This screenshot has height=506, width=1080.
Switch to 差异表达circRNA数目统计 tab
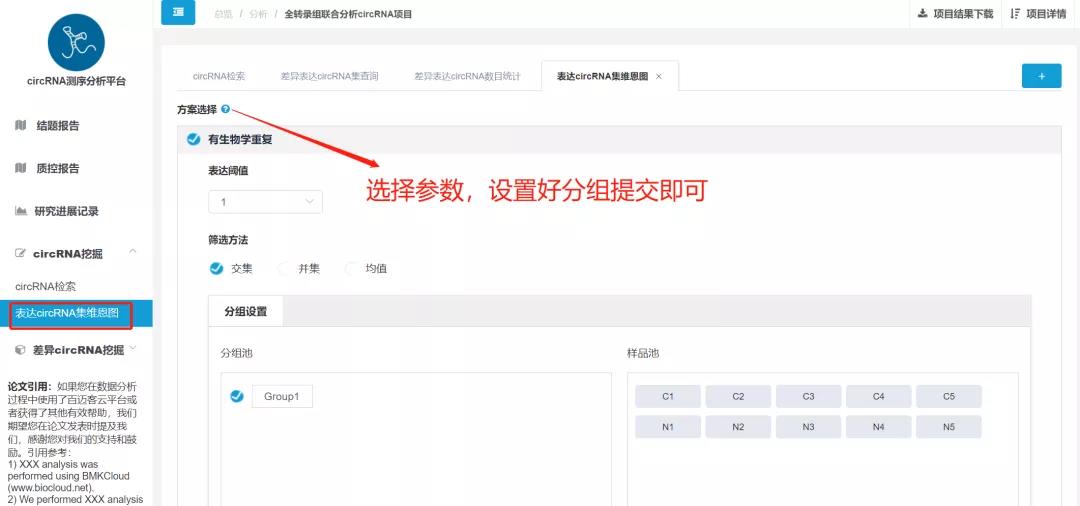point(467,76)
